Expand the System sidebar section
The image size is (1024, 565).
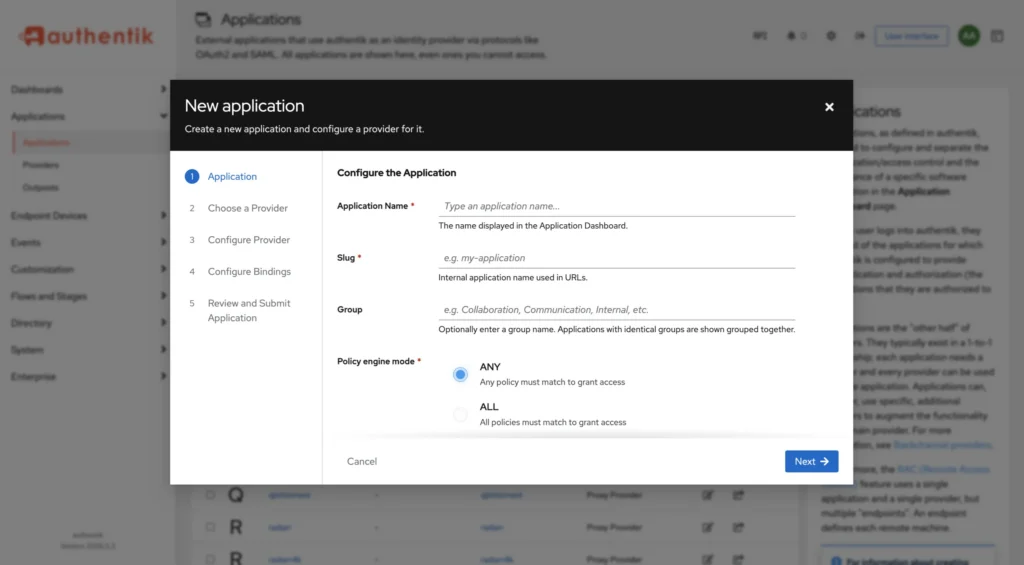88,349
